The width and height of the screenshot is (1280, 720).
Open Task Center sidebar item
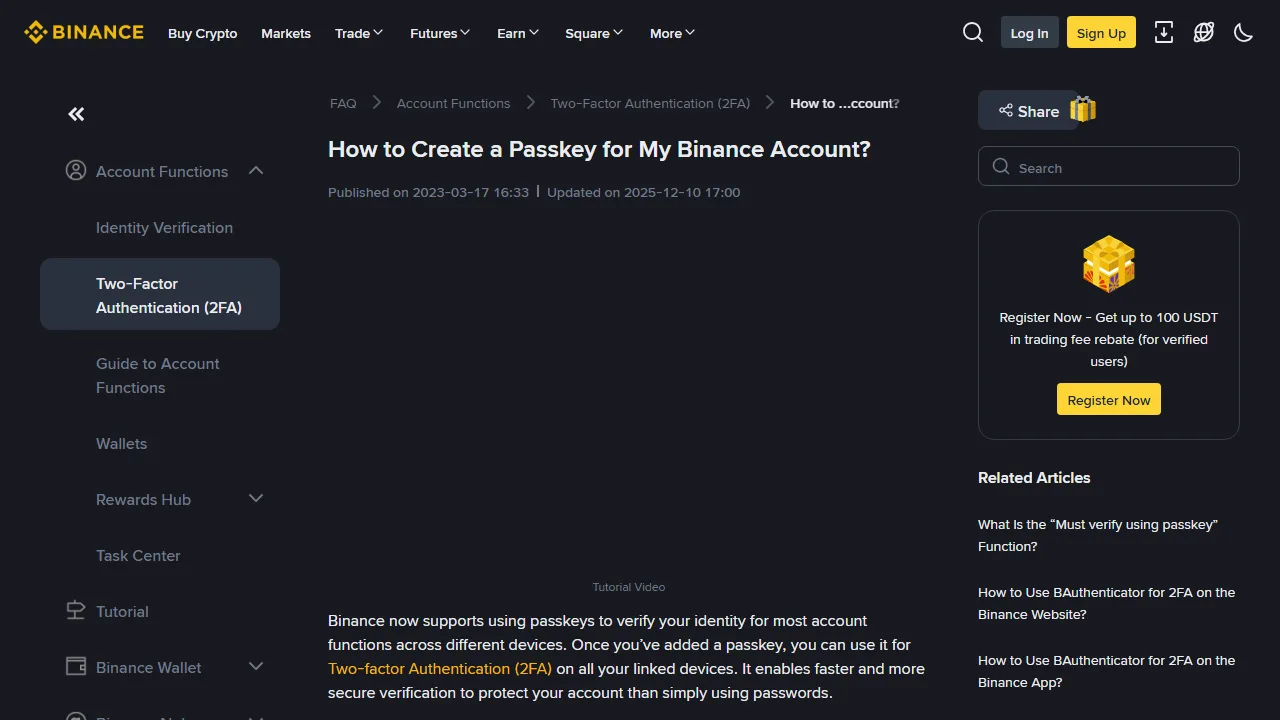[138, 556]
